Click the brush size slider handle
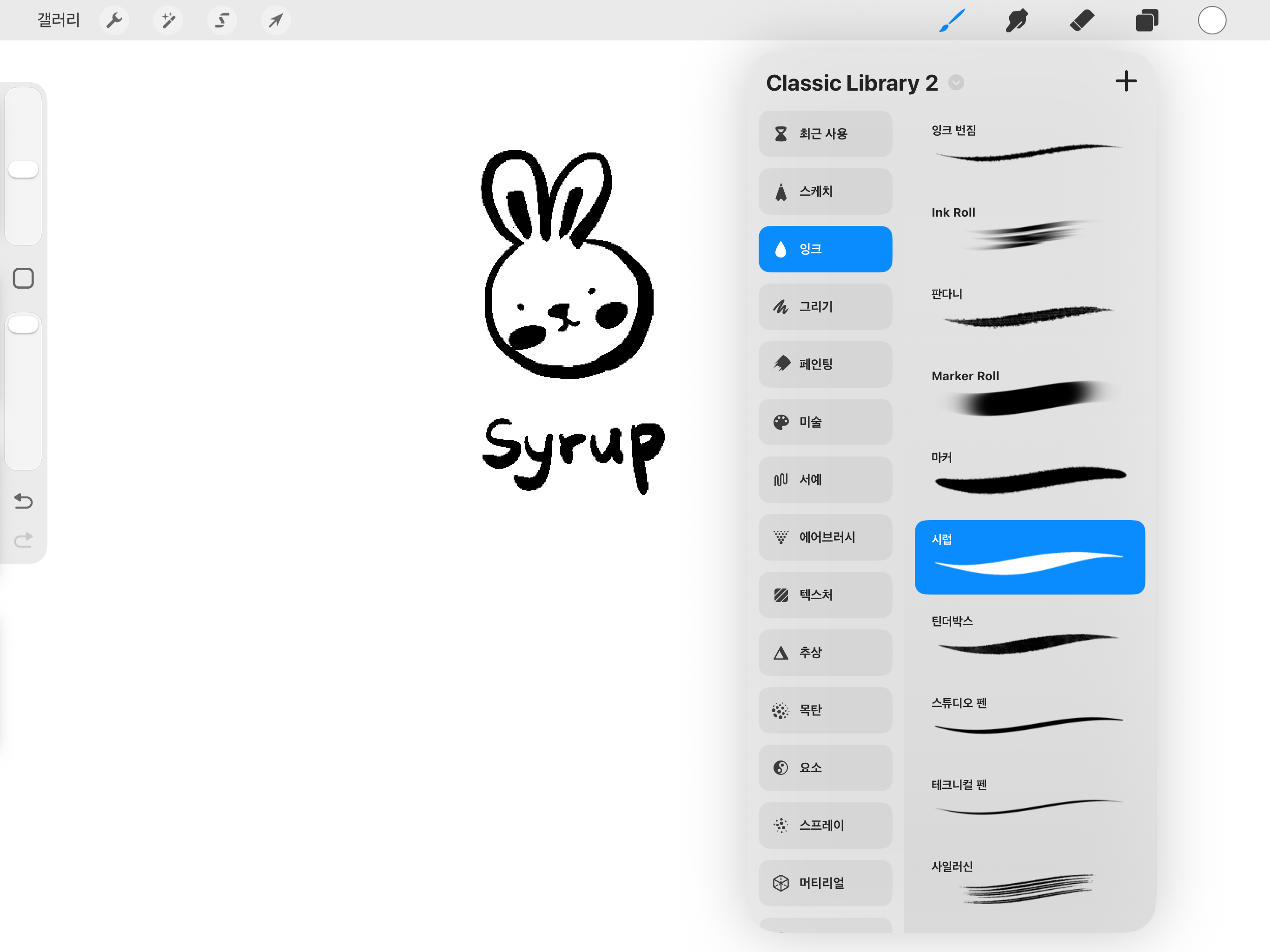The width and height of the screenshot is (1270, 952). click(23, 169)
